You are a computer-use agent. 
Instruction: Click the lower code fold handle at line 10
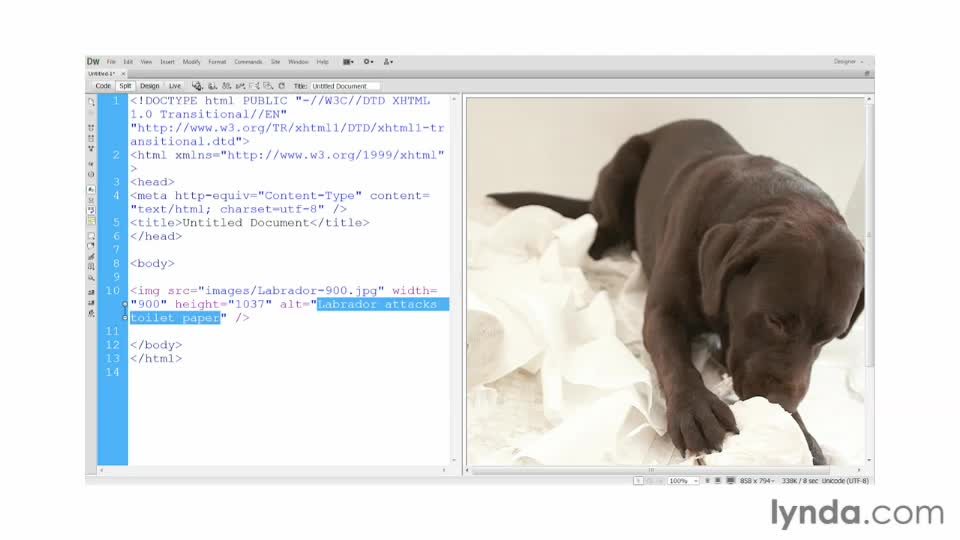tap(125, 318)
